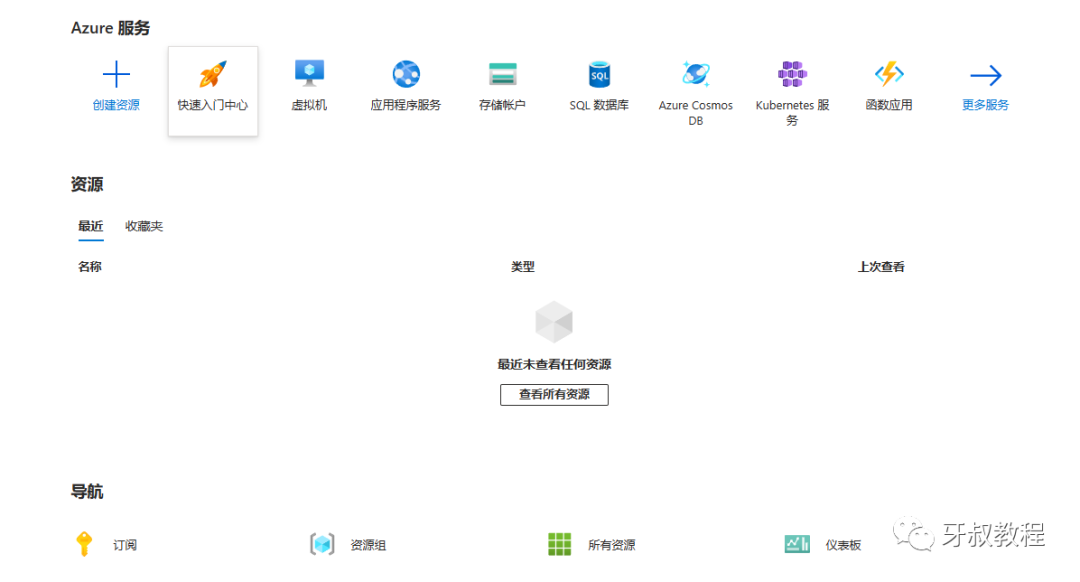Image resolution: width=1080 pixels, height=582 pixels.
Task: Click the 查看所有资源 button
Action: point(554,395)
